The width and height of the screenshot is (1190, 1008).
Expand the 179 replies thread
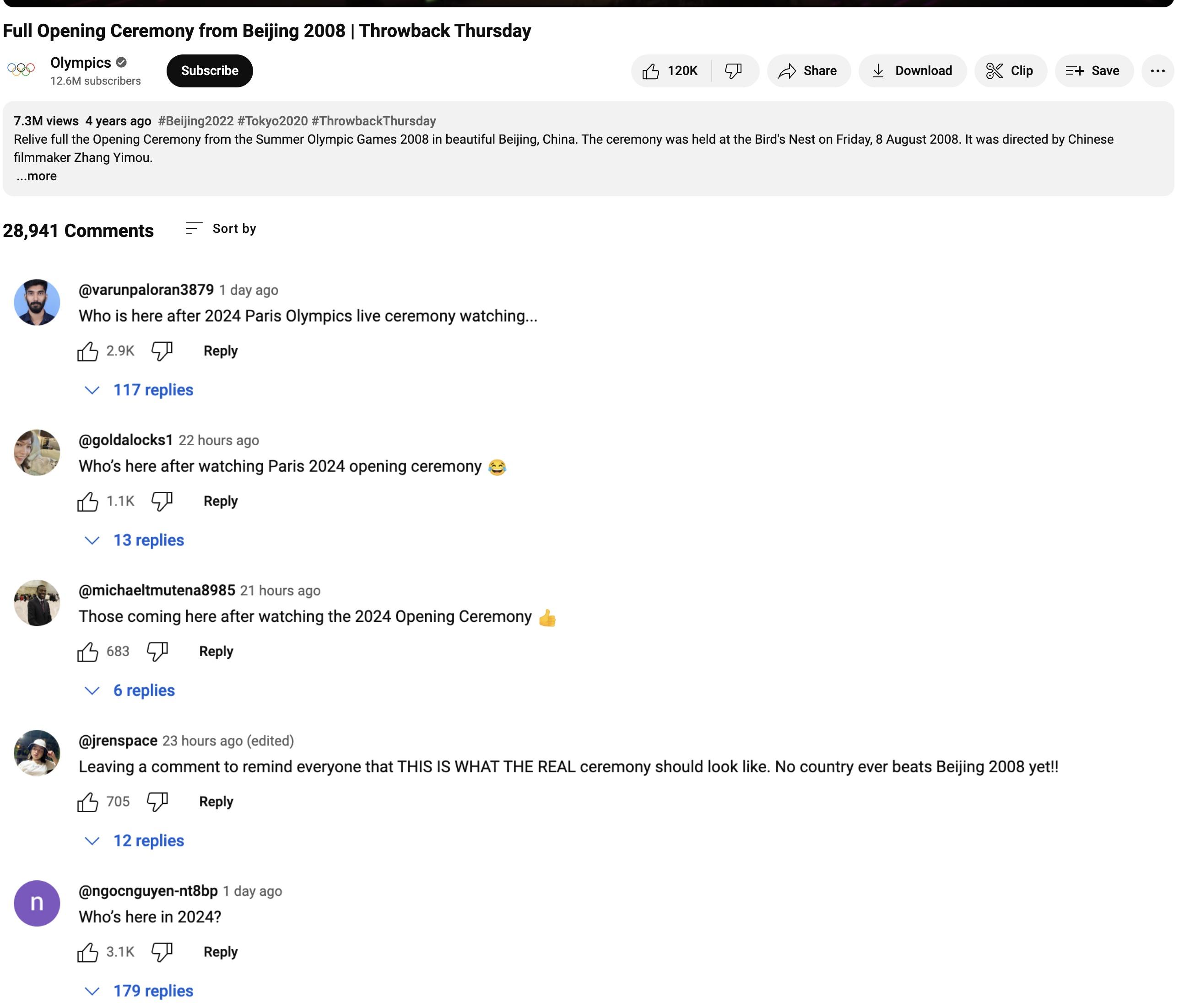tap(139, 991)
